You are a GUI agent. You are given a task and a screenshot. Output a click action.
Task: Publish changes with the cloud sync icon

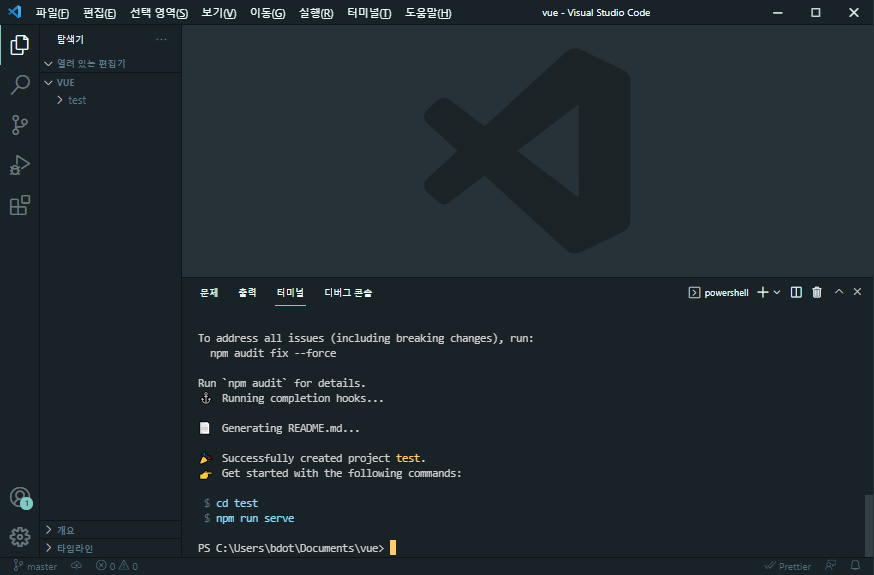[76, 566]
